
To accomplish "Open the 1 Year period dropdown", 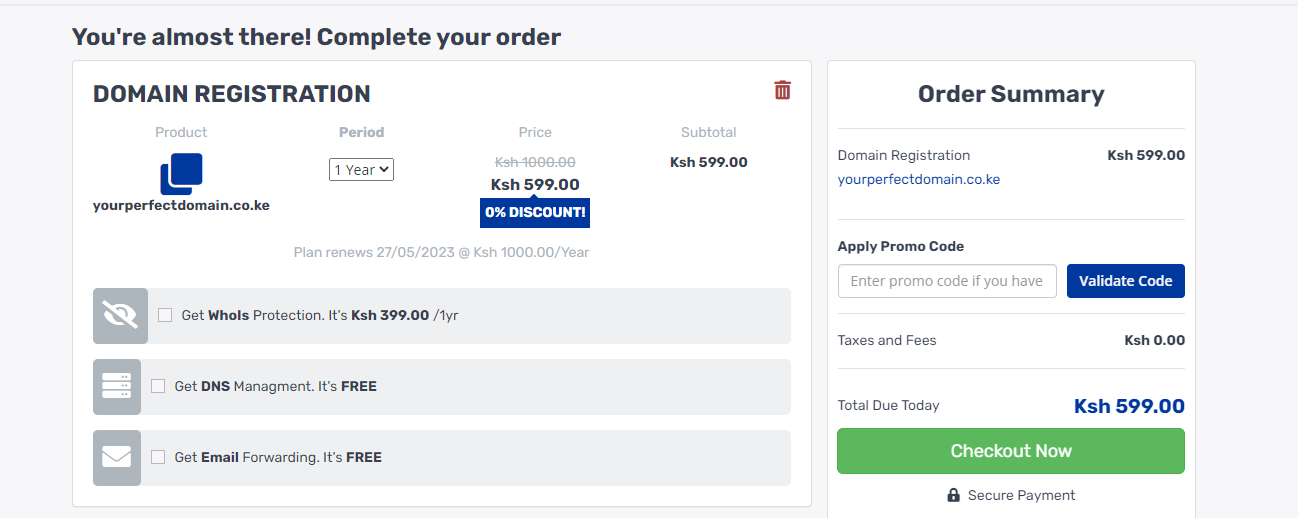I will pos(361,170).
